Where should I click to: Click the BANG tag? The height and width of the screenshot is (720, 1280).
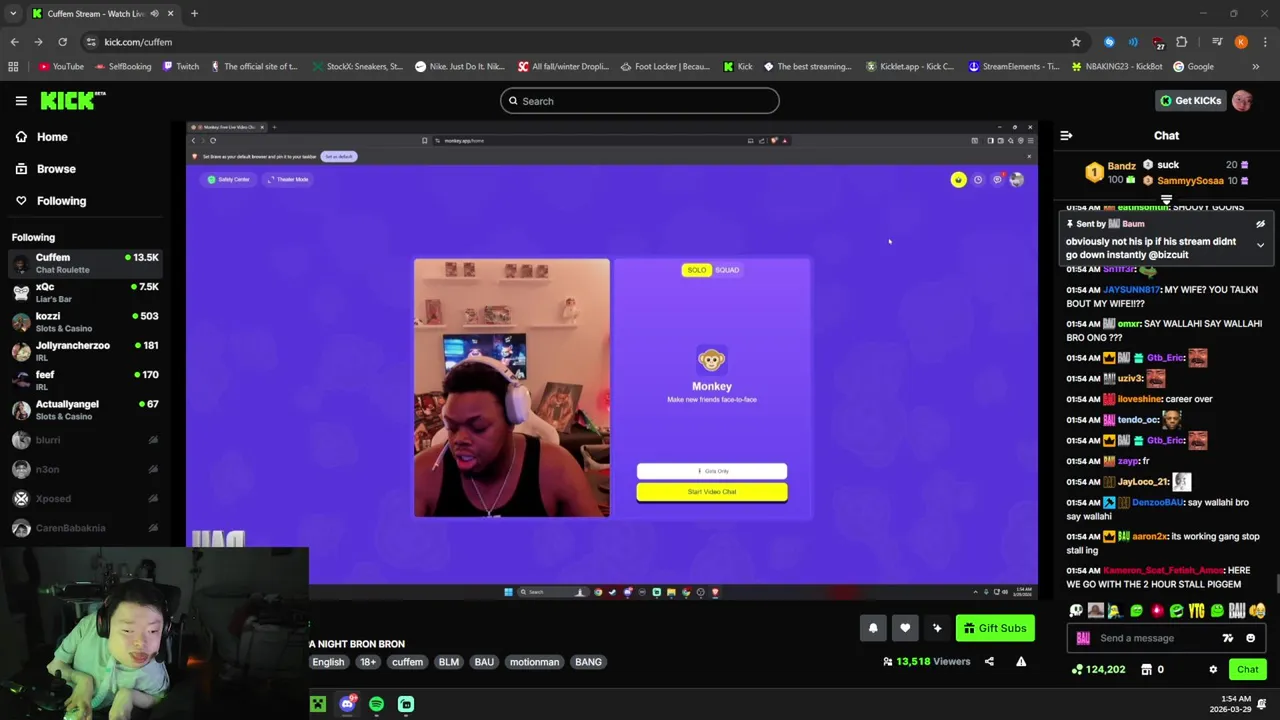(x=588, y=662)
